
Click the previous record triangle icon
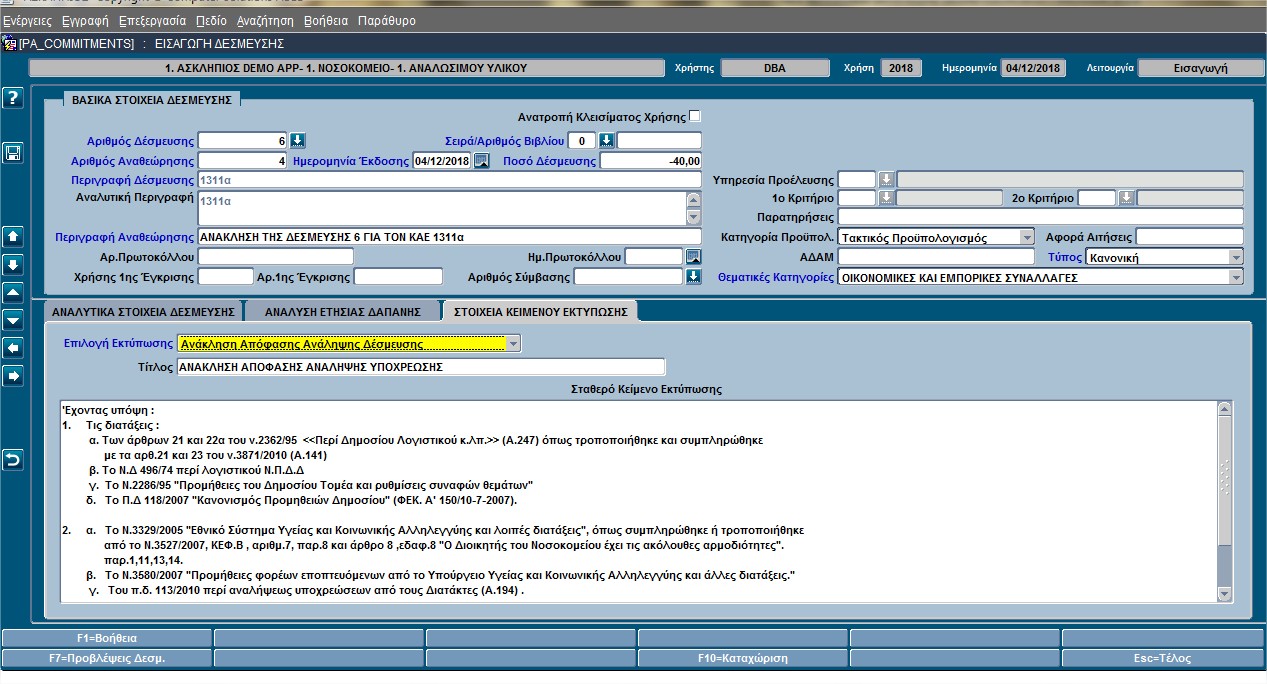(x=13, y=293)
